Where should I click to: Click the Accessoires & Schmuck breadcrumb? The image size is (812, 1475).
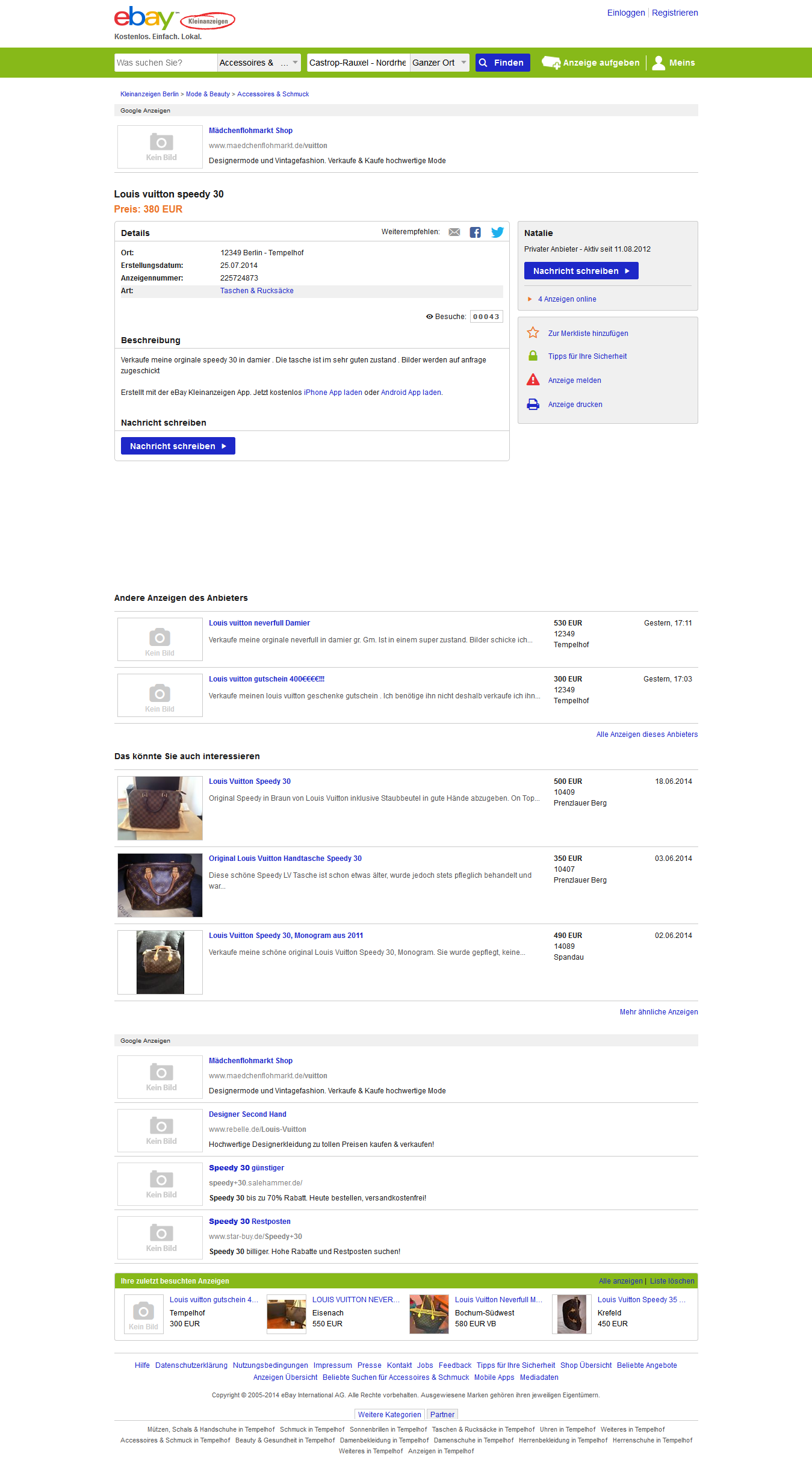(273, 94)
